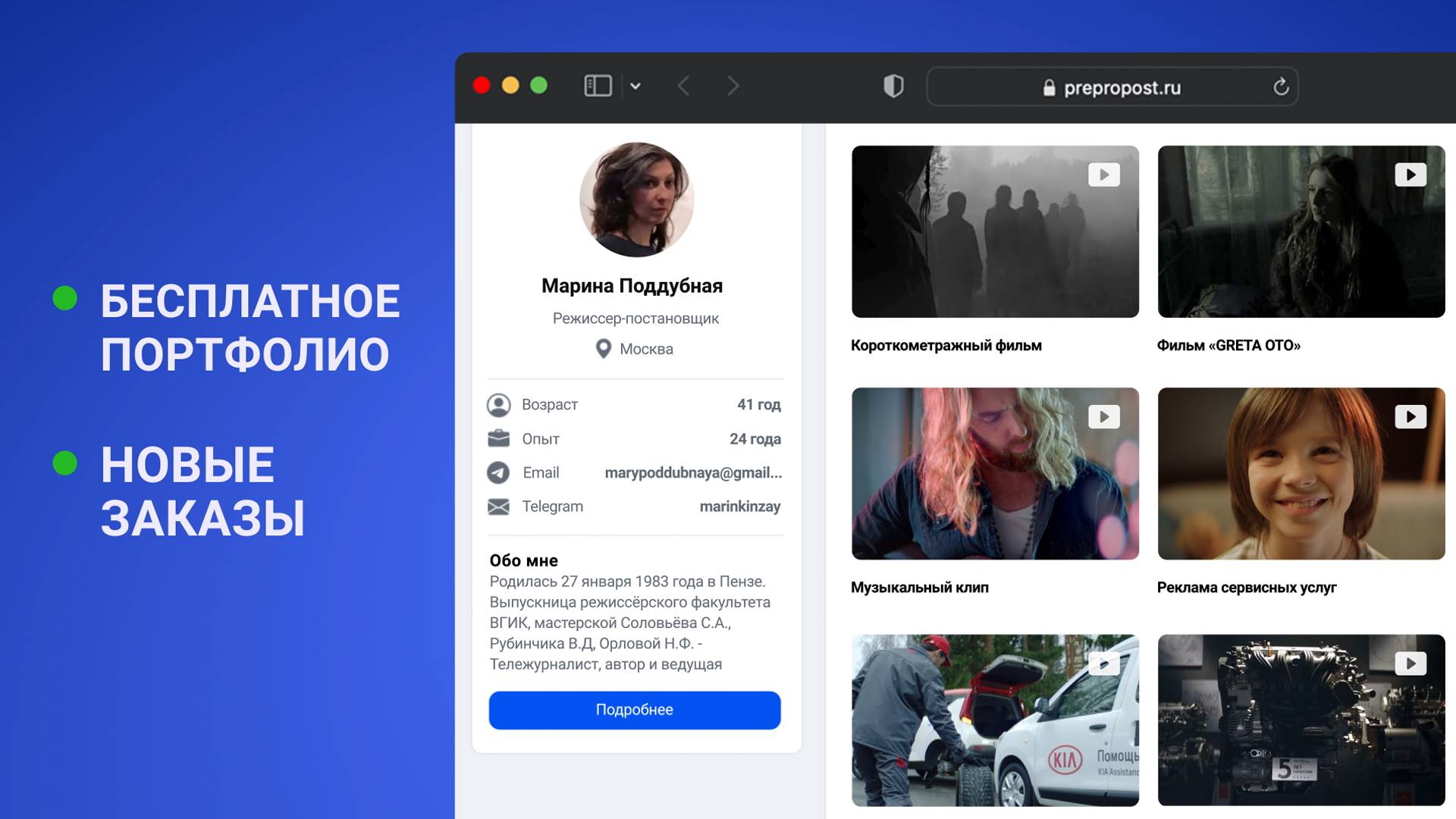Click the briefcase icon beside Опыт
The height and width of the screenshot is (819, 1456).
coord(498,438)
